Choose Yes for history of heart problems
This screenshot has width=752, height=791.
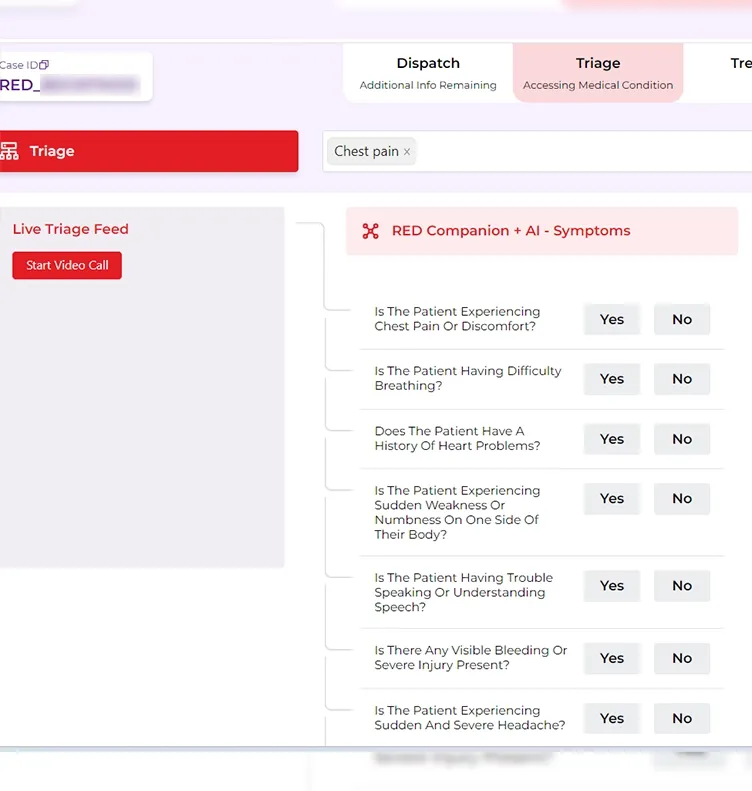[x=611, y=439]
